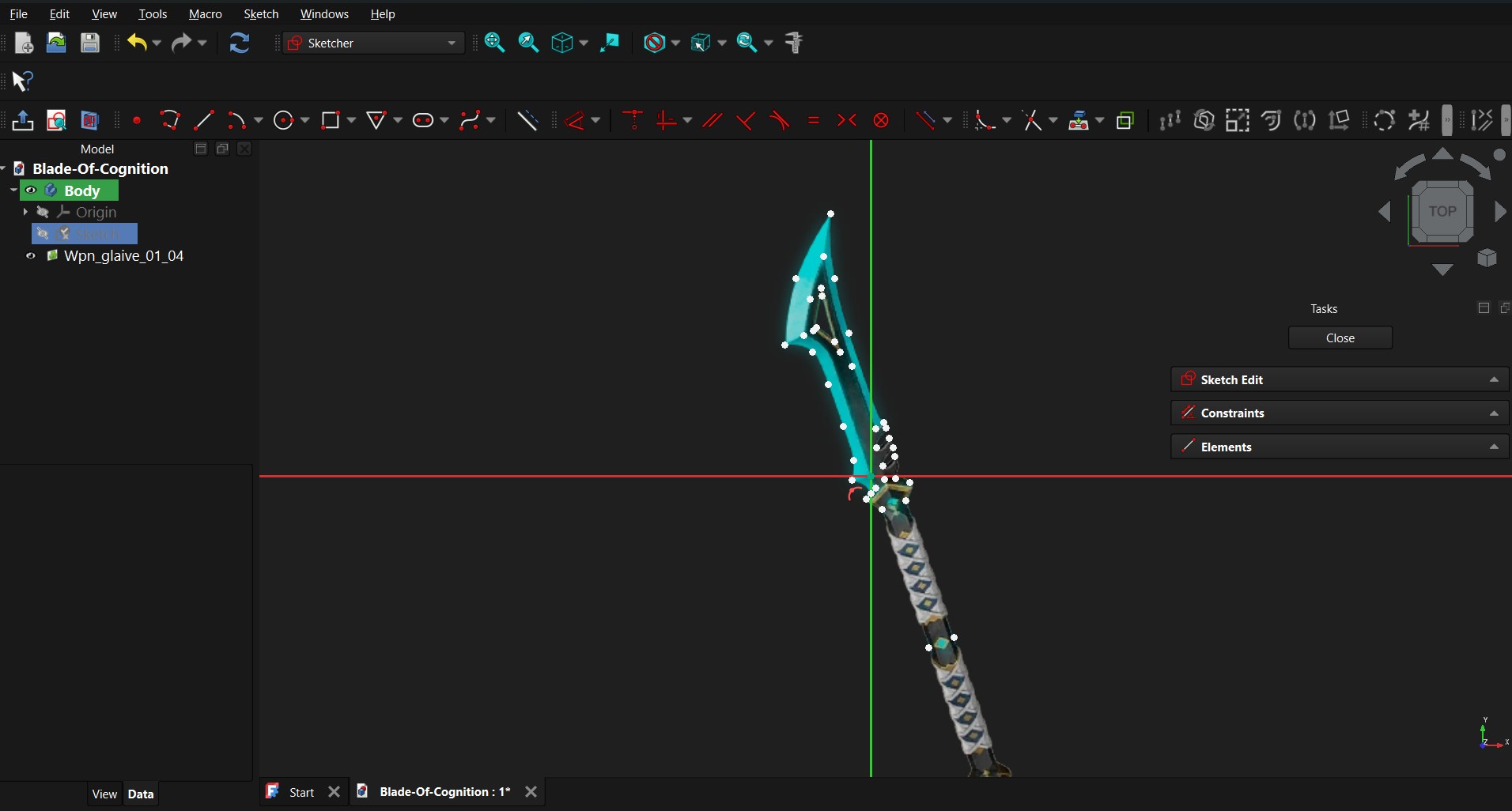Screen dimensions: 1512x811
Task: Open the Windows menu
Action: click(x=324, y=14)
